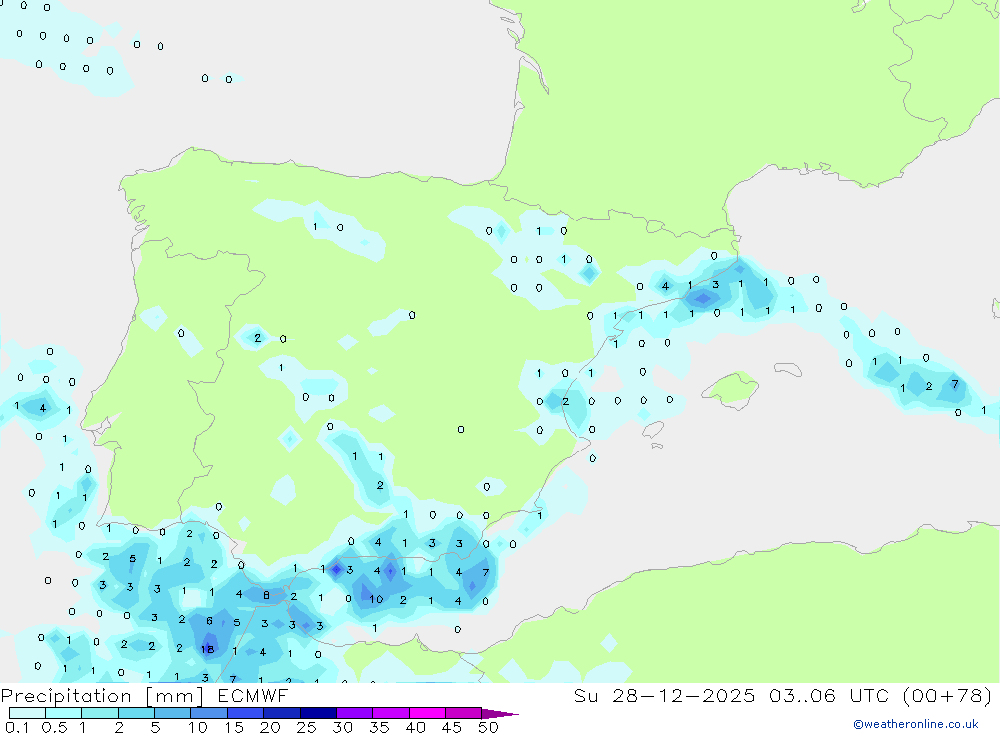
Task: Click the 45–50 mm legend swatch
Action: pos(463,713)
